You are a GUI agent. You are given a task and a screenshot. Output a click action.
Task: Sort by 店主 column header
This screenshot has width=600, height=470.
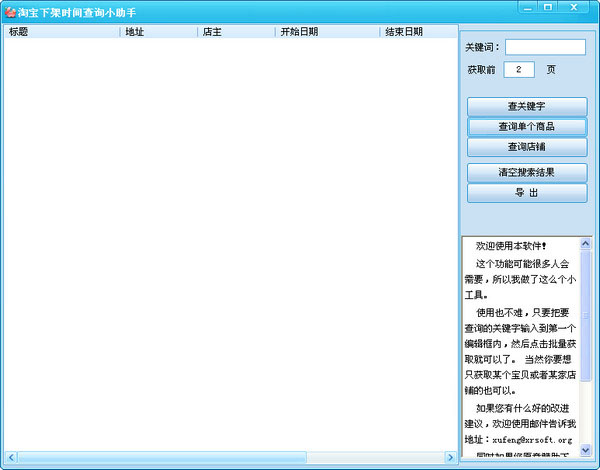[236, 32]
